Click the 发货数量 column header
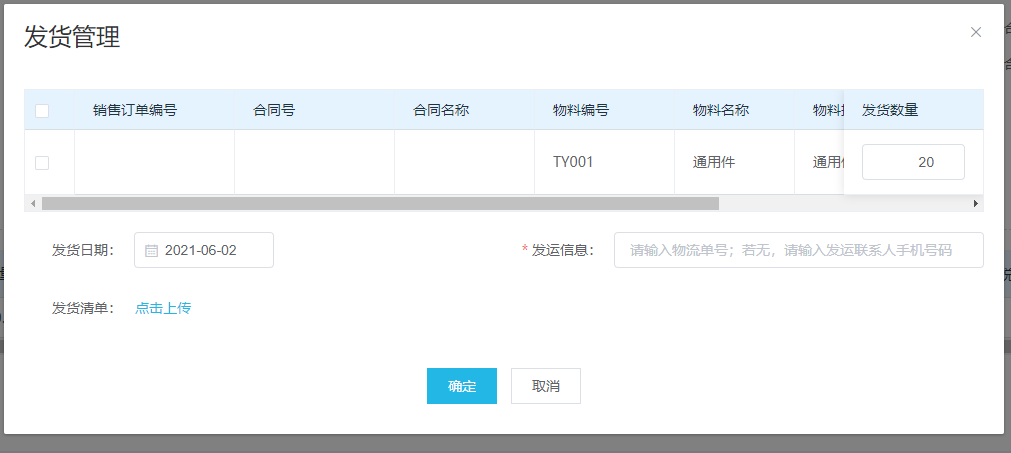The image size is (1011, 453). point(890,110)
